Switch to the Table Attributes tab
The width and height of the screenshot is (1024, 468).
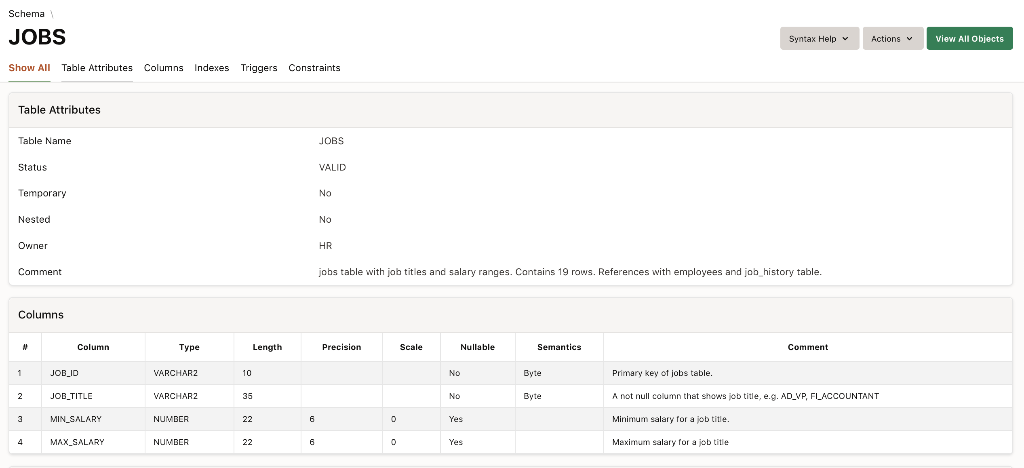tap(97, 68)
